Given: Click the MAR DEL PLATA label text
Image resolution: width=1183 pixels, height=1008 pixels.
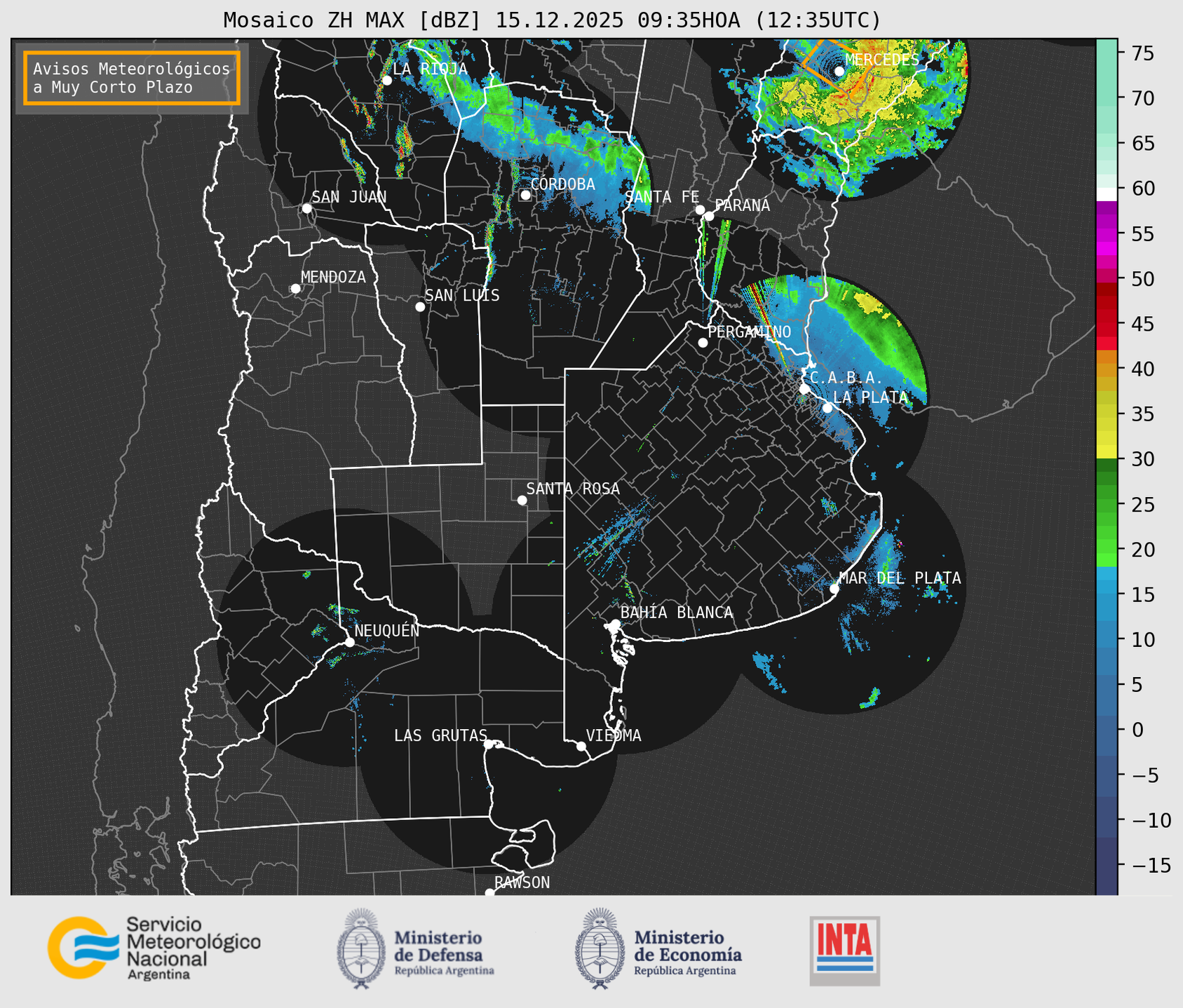Looking at the screenshot, I should click(900, 578).
